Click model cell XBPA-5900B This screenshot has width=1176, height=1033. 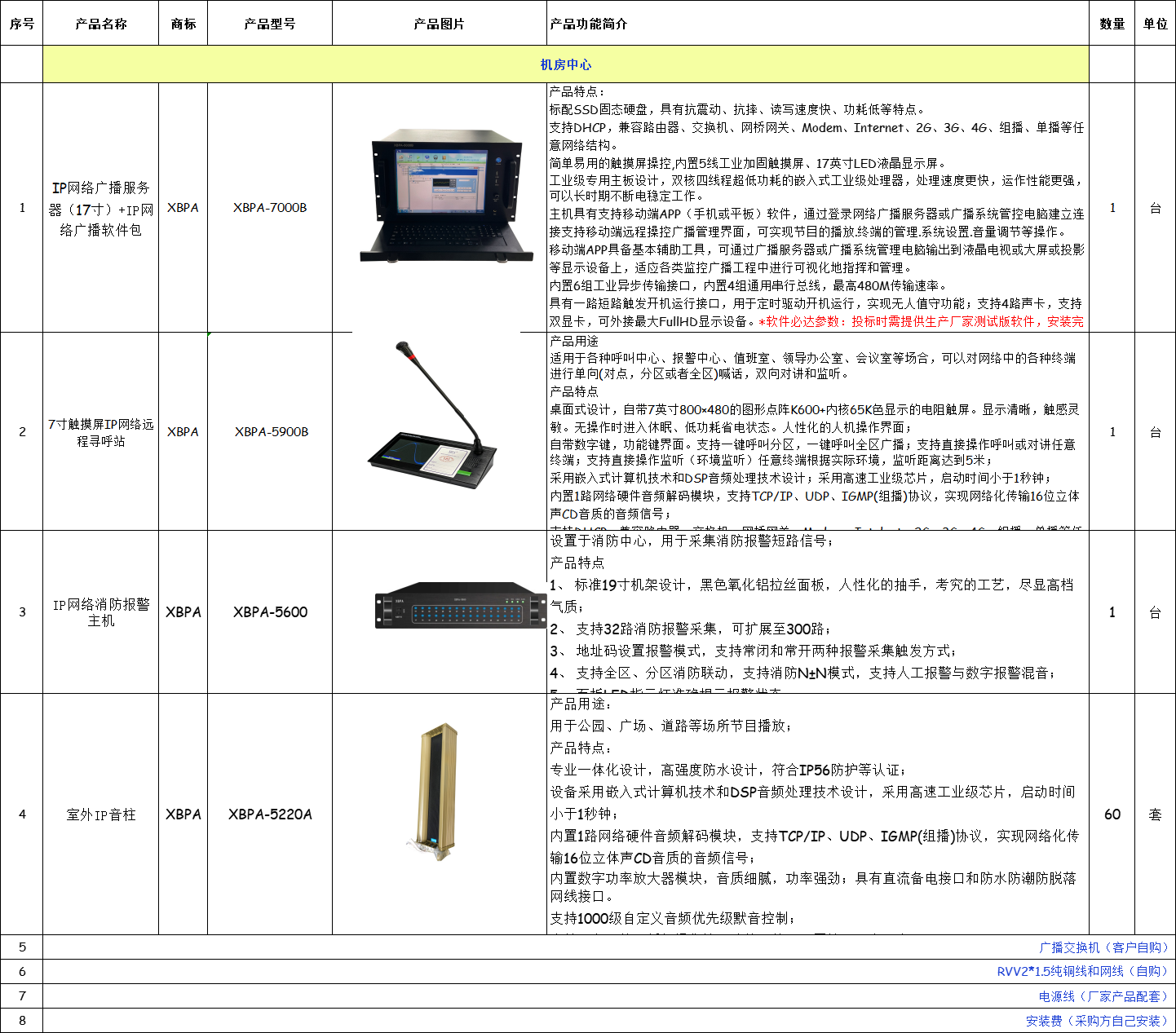[x=270, y=432]
